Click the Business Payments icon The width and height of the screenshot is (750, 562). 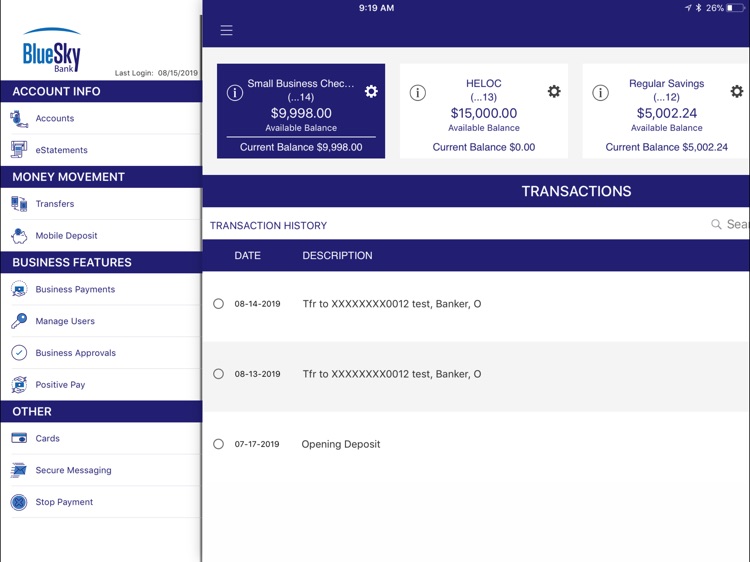point(19,289)
